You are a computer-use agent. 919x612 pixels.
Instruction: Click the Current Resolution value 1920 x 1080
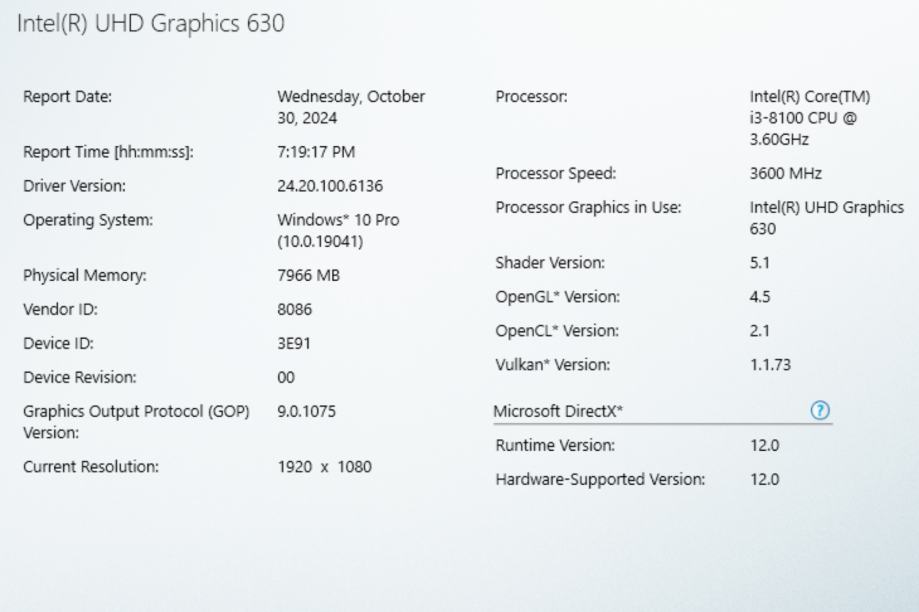[x=324, y=467]
